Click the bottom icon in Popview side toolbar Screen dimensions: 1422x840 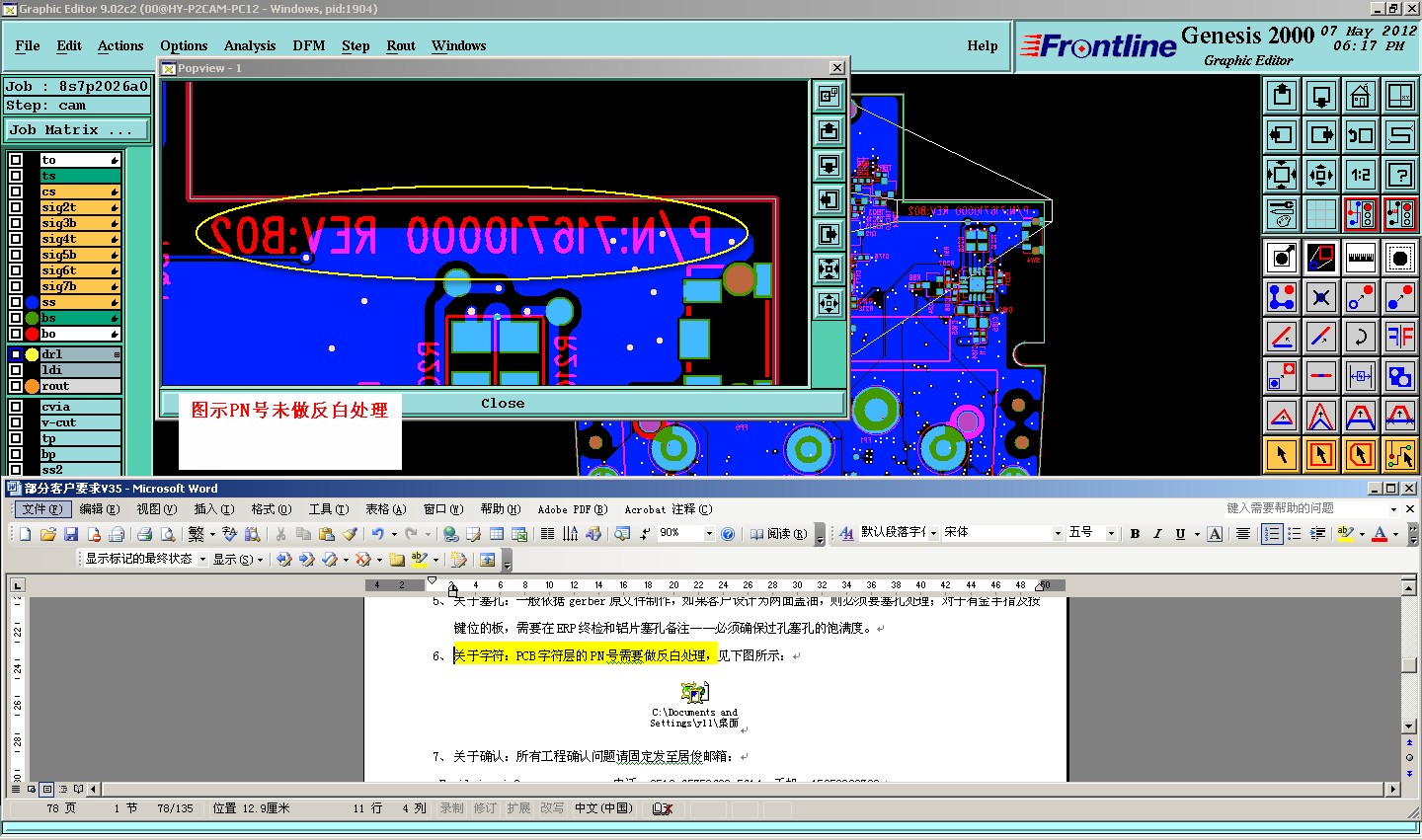(829, 303)
